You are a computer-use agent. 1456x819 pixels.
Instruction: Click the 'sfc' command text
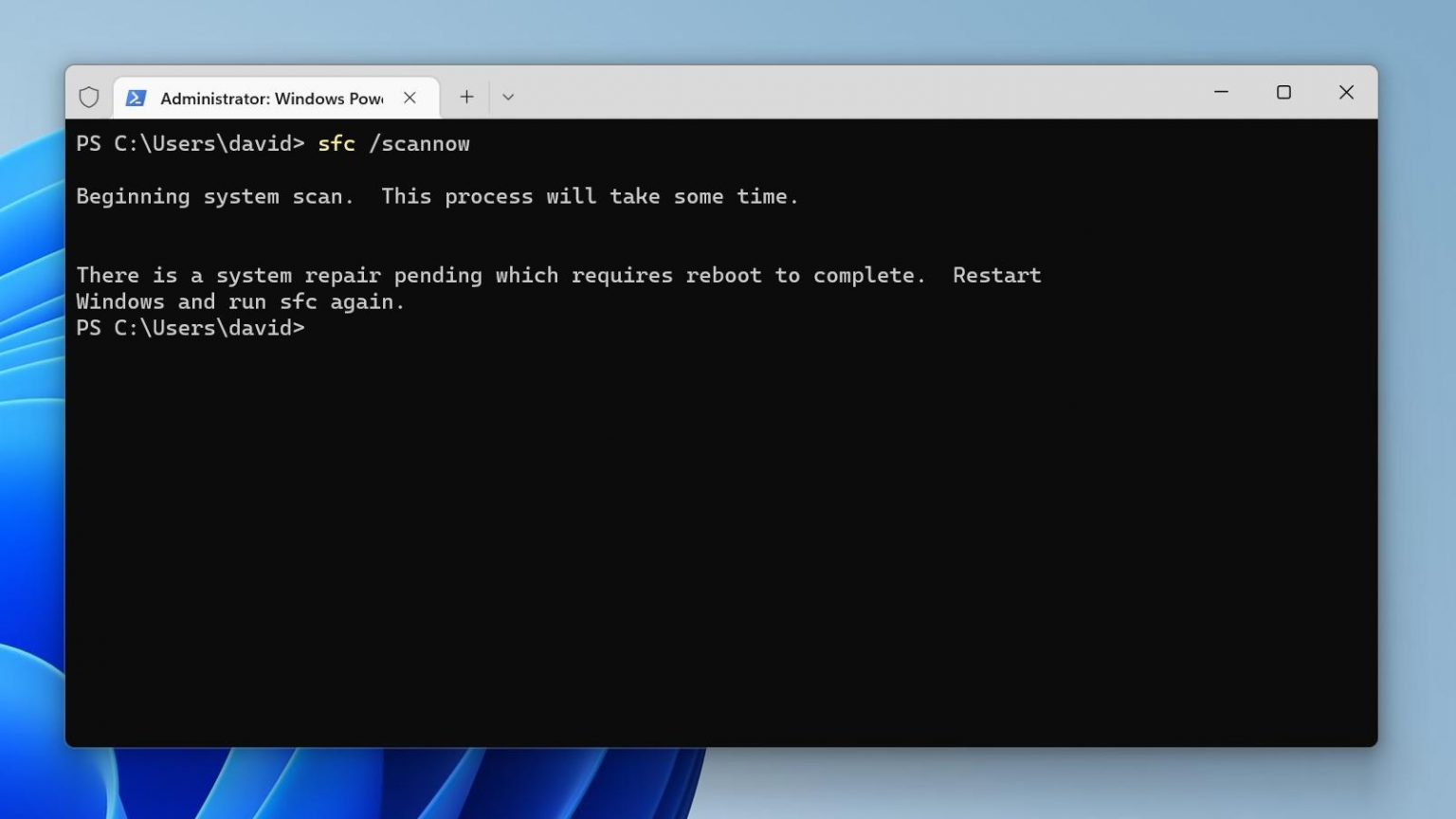coord(337,144)
